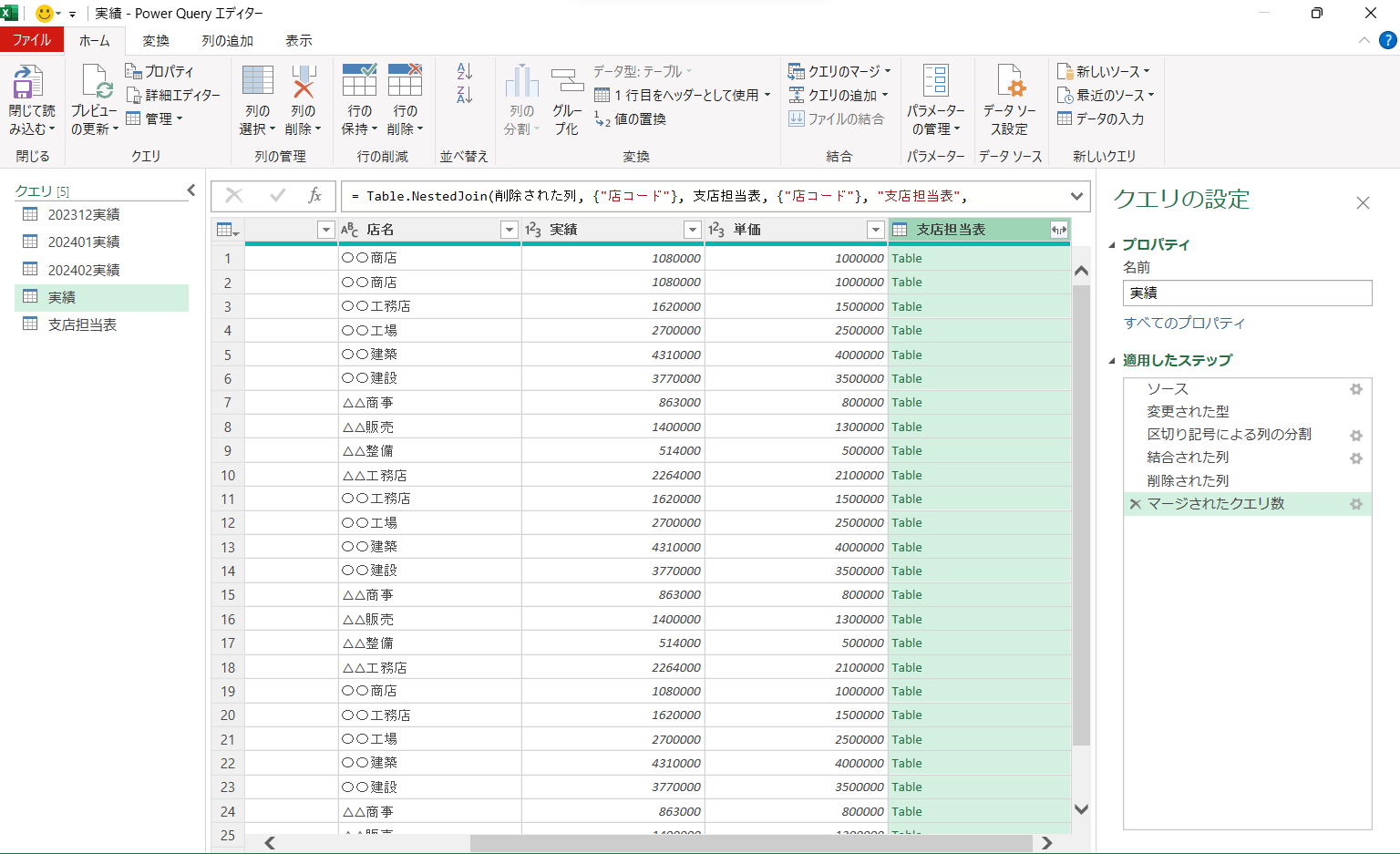Click the expand icon on 支店担当表 column header
Image resolution: width=1400 pixels, height=854 pixels.
pos(1058,230)
